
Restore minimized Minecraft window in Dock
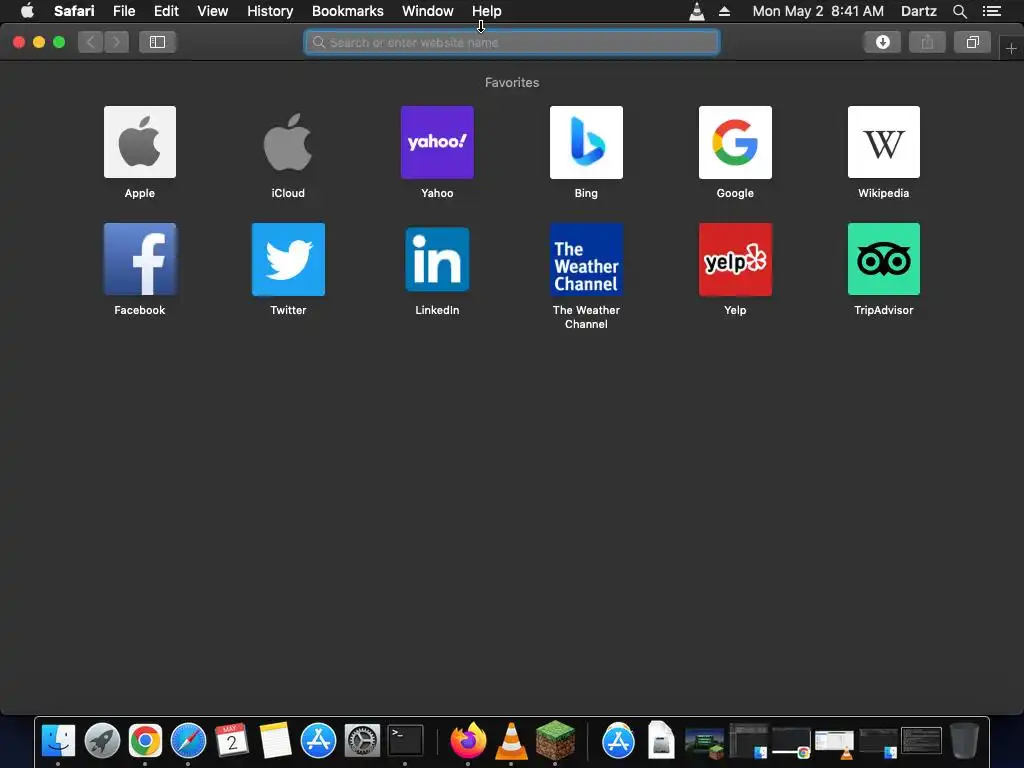(x=705, y=743)
